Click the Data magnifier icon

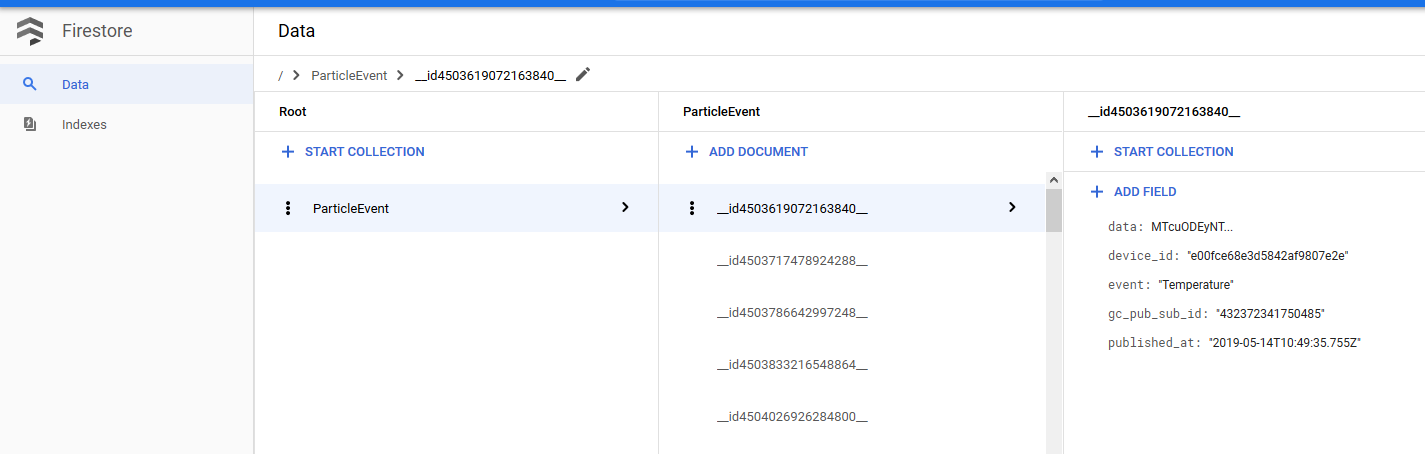[30, 84]
